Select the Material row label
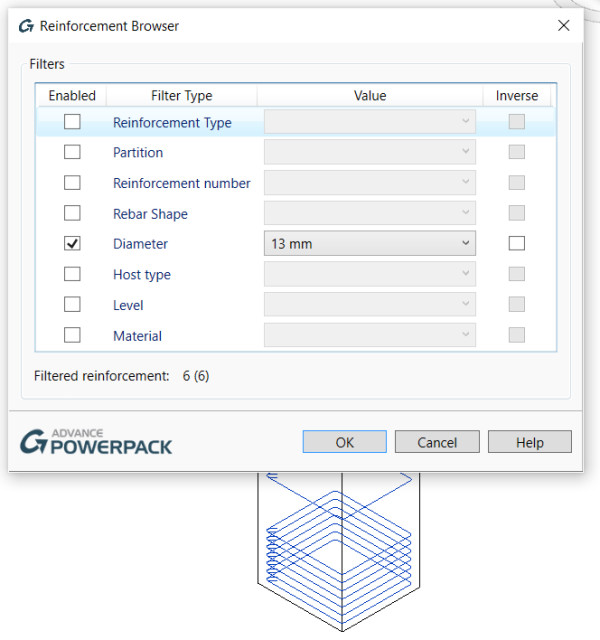Screen dimensions: 600x640 [x=137, y=336]
